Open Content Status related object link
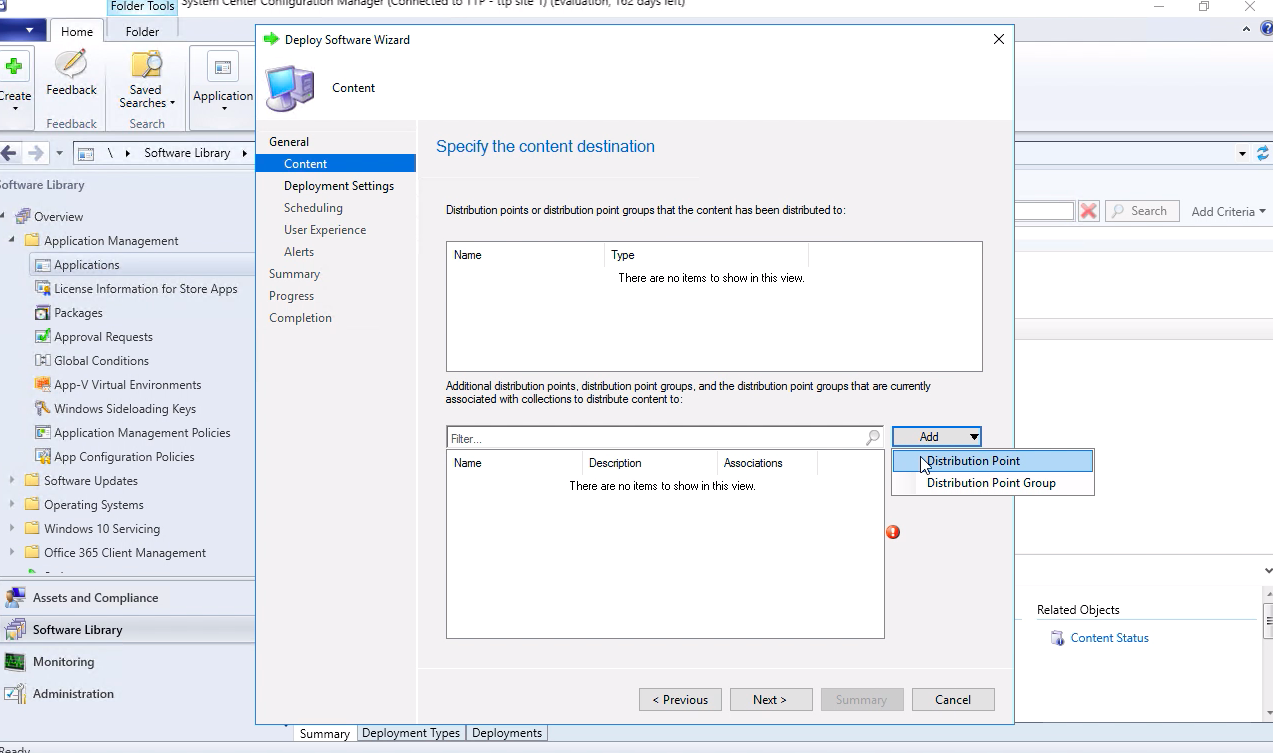The height and width of the screenshot is (753, 1273). (1109, 638)
